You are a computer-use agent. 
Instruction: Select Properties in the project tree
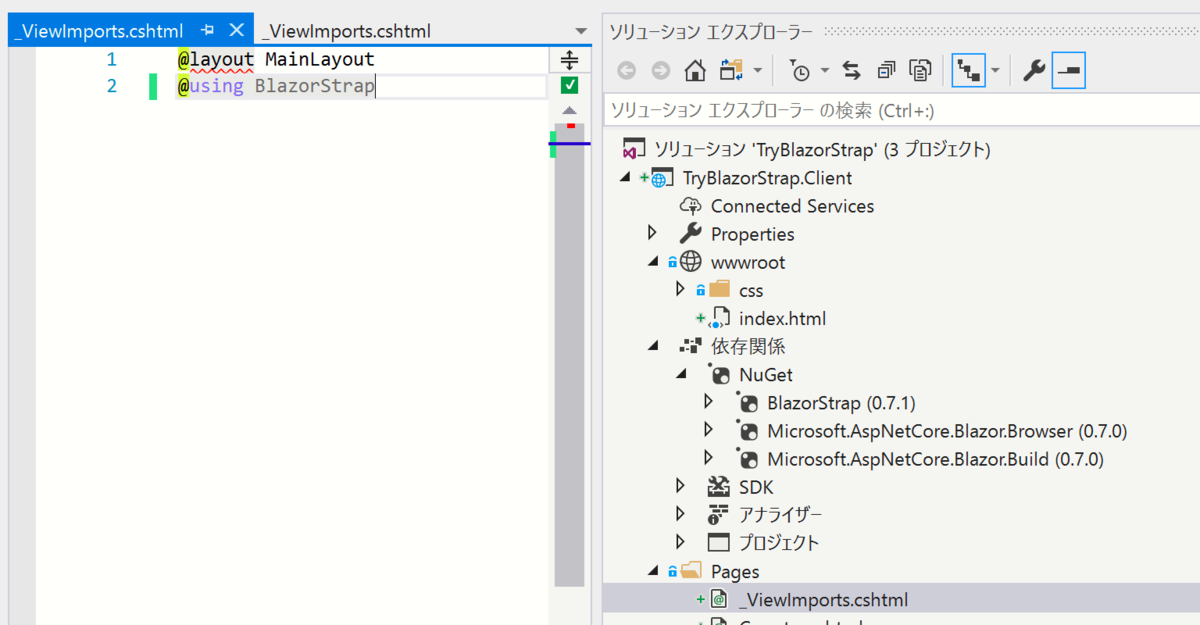(x=752, y=235)
